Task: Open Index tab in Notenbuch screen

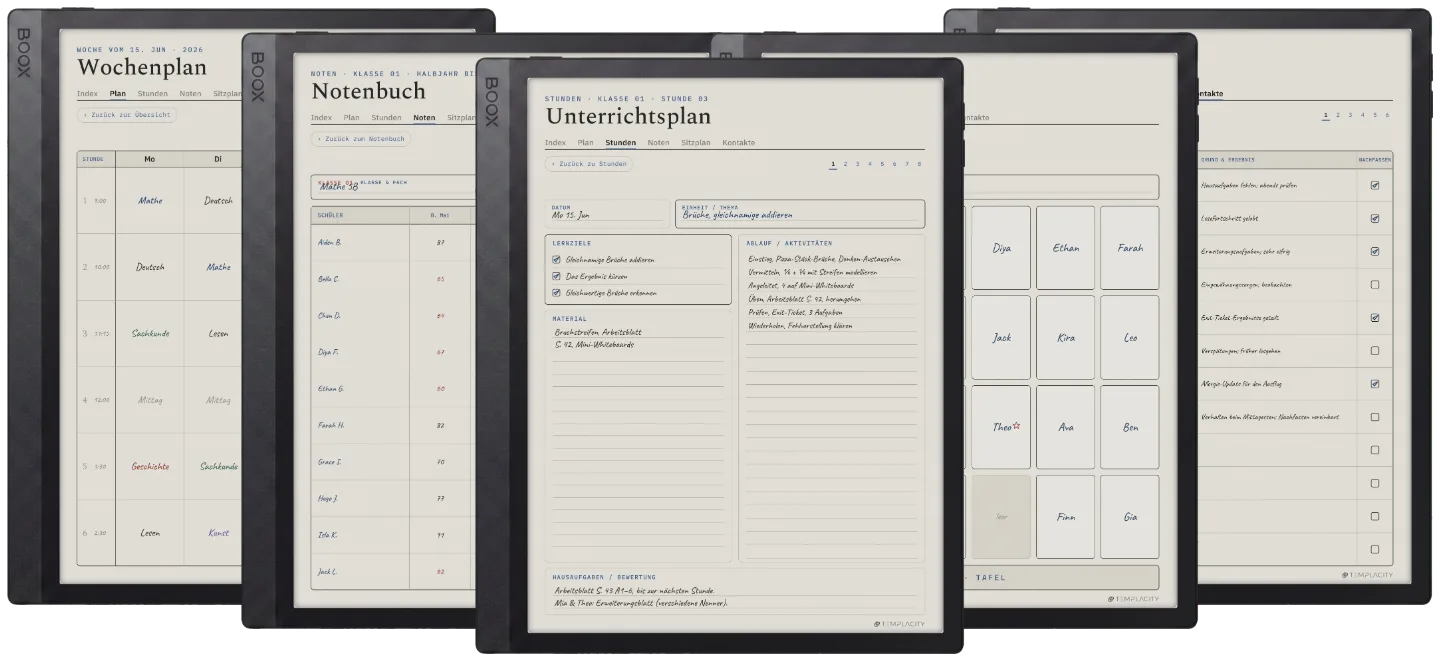Action: pos(321,118)
